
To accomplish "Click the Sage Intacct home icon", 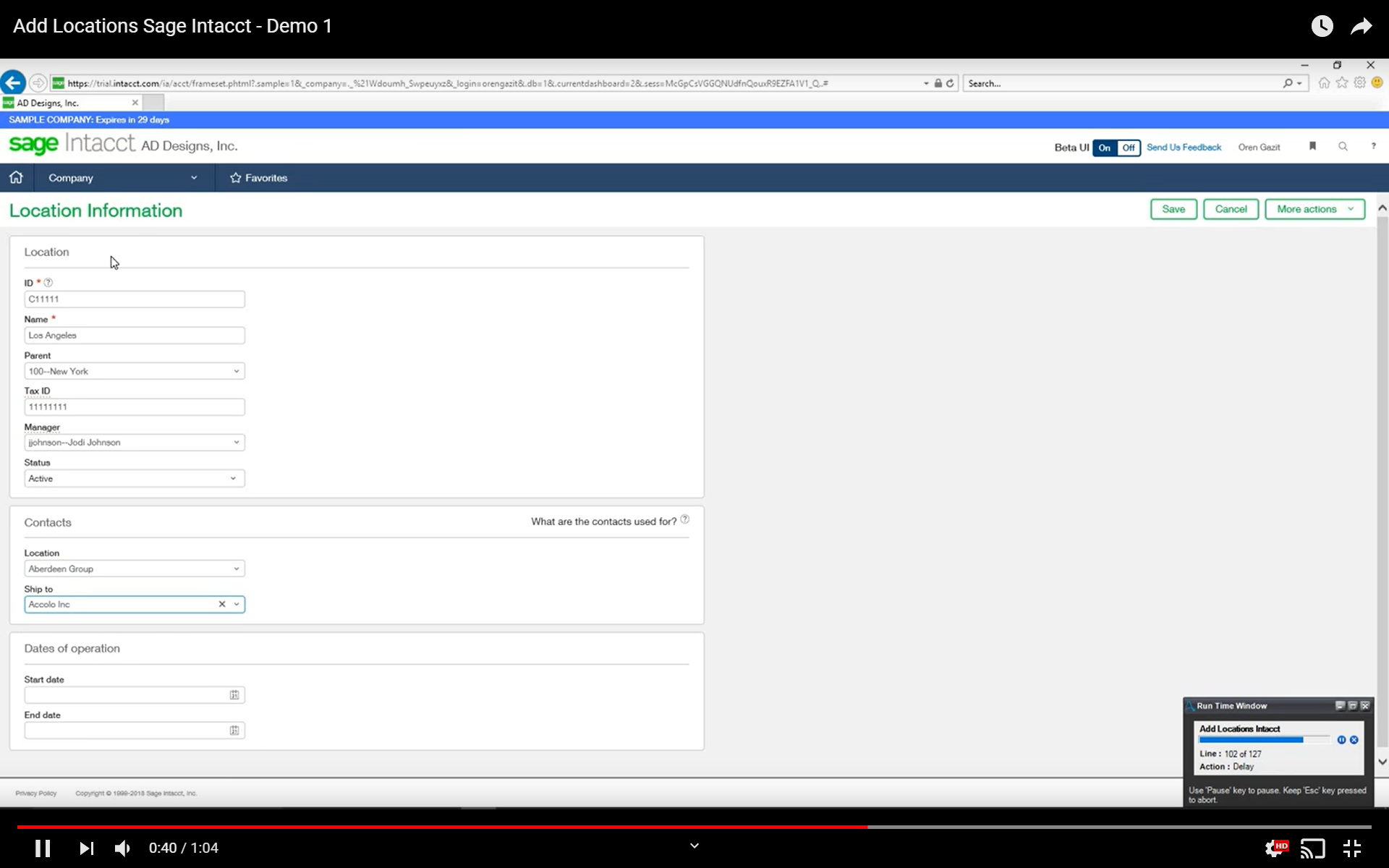I will coord(16,177).
